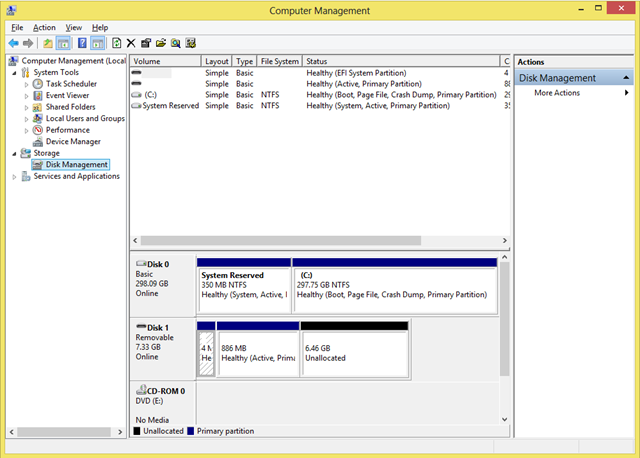Click the Back arrow toolbar icon

click(x=13, y=43)
